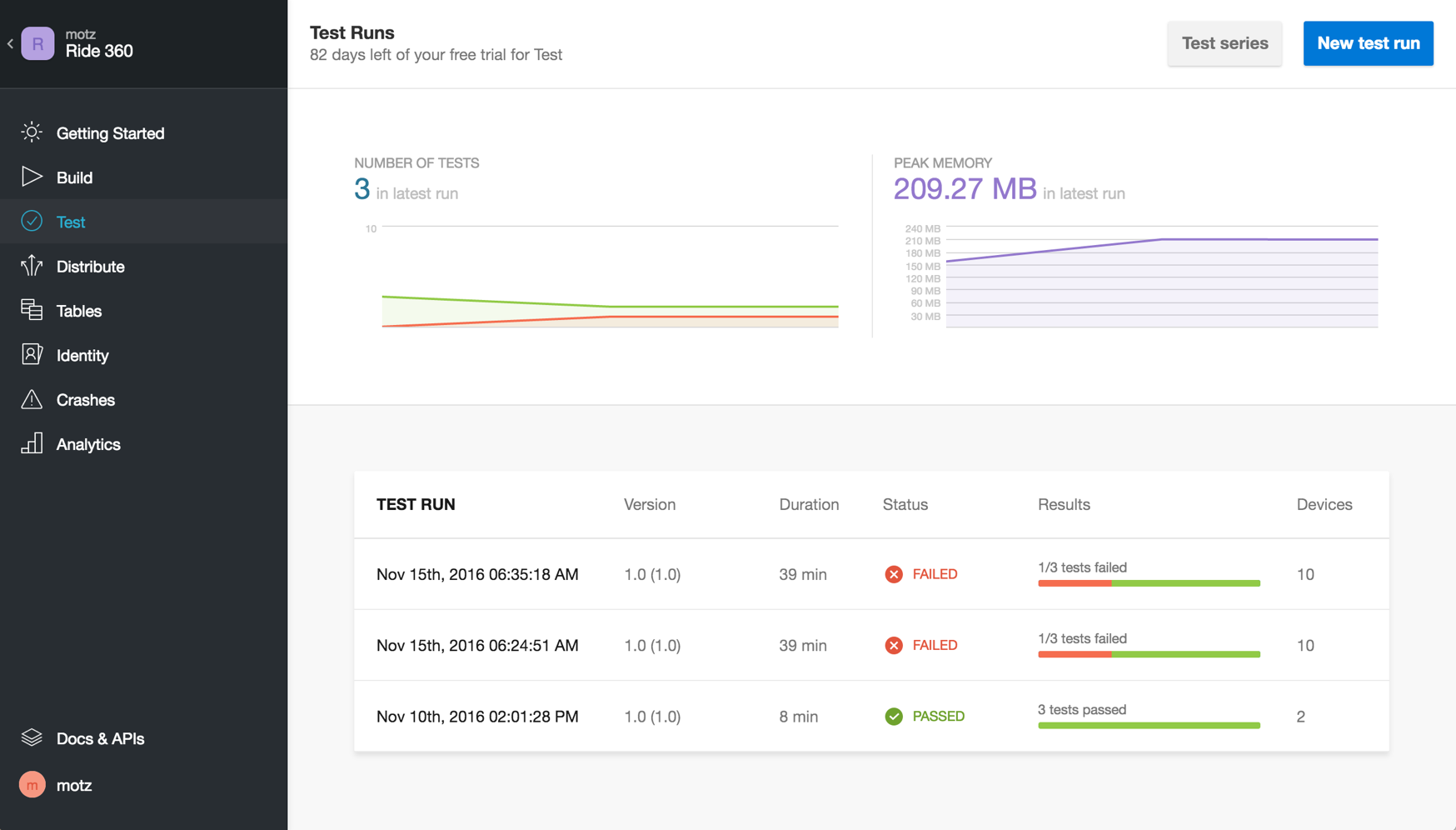The image size is (1456, 830).
Task: Click the Distribute arrows icon
Action: [x=32, y=266]
